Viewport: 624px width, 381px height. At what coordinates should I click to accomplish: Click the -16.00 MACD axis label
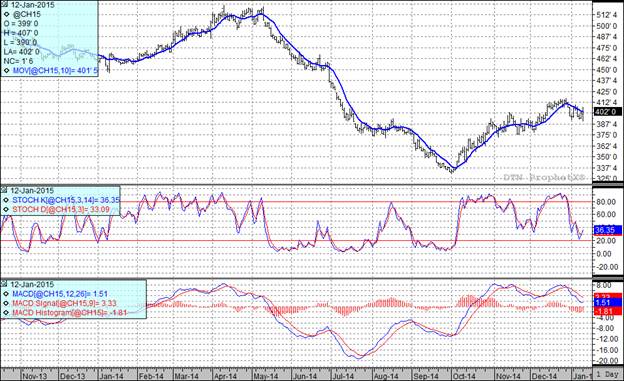(x=606, y=350)
